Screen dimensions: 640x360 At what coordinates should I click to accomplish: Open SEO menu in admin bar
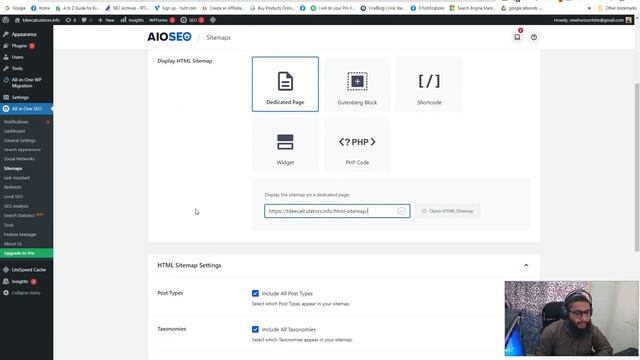point(192,20)
